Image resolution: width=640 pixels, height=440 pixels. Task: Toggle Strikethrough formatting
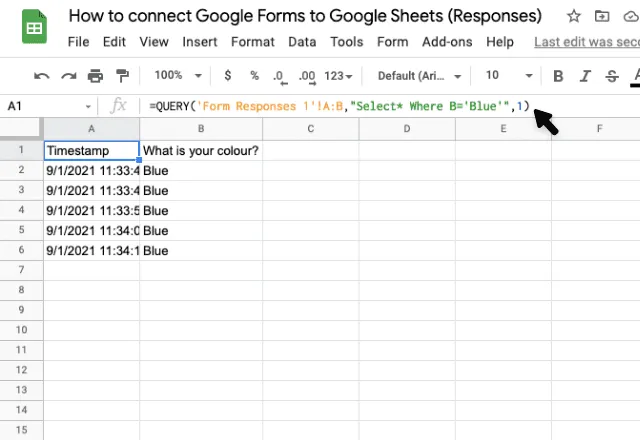tap(612, 76)
